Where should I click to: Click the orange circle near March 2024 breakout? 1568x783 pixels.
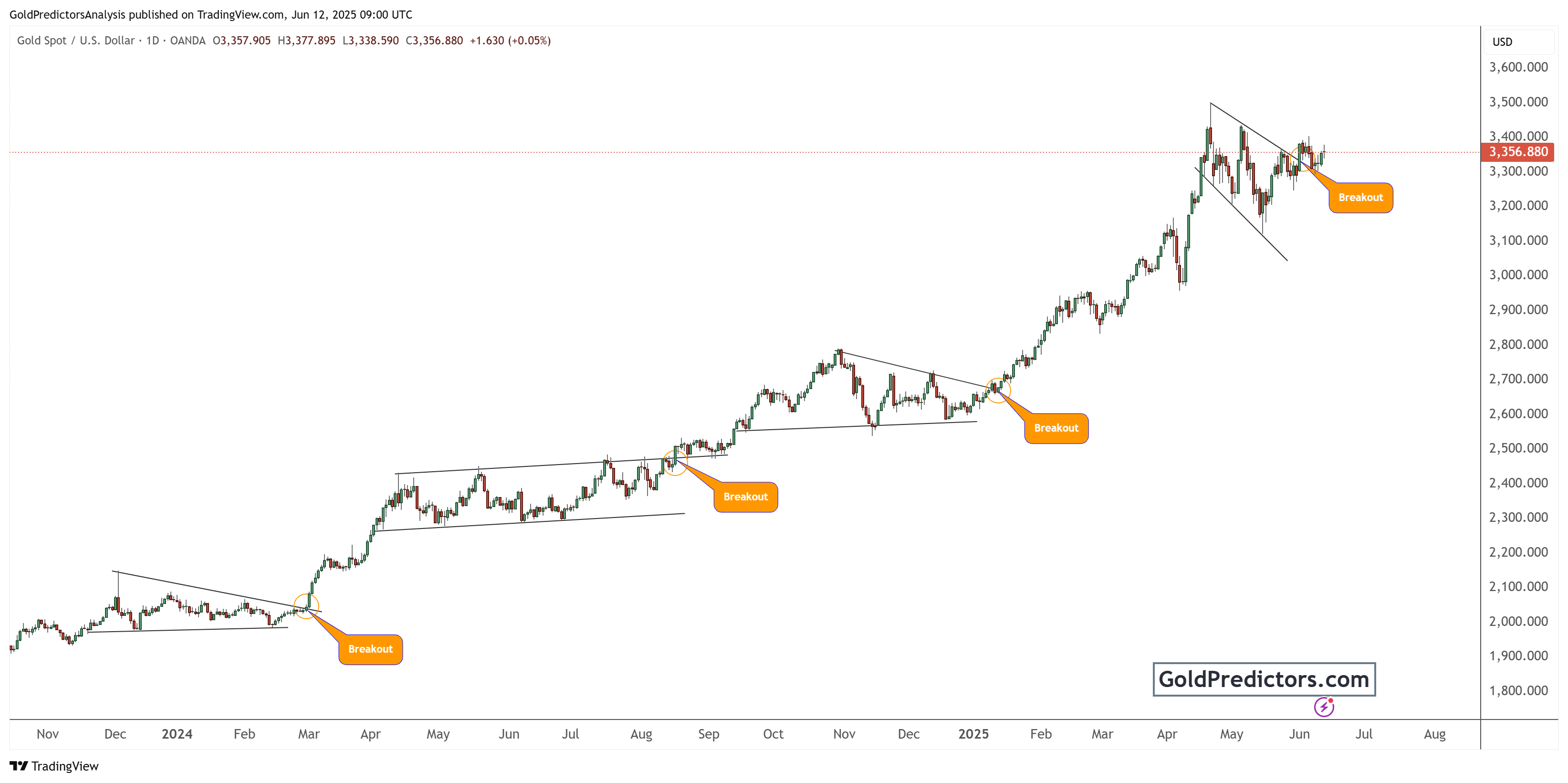click(x=306, y=606)
